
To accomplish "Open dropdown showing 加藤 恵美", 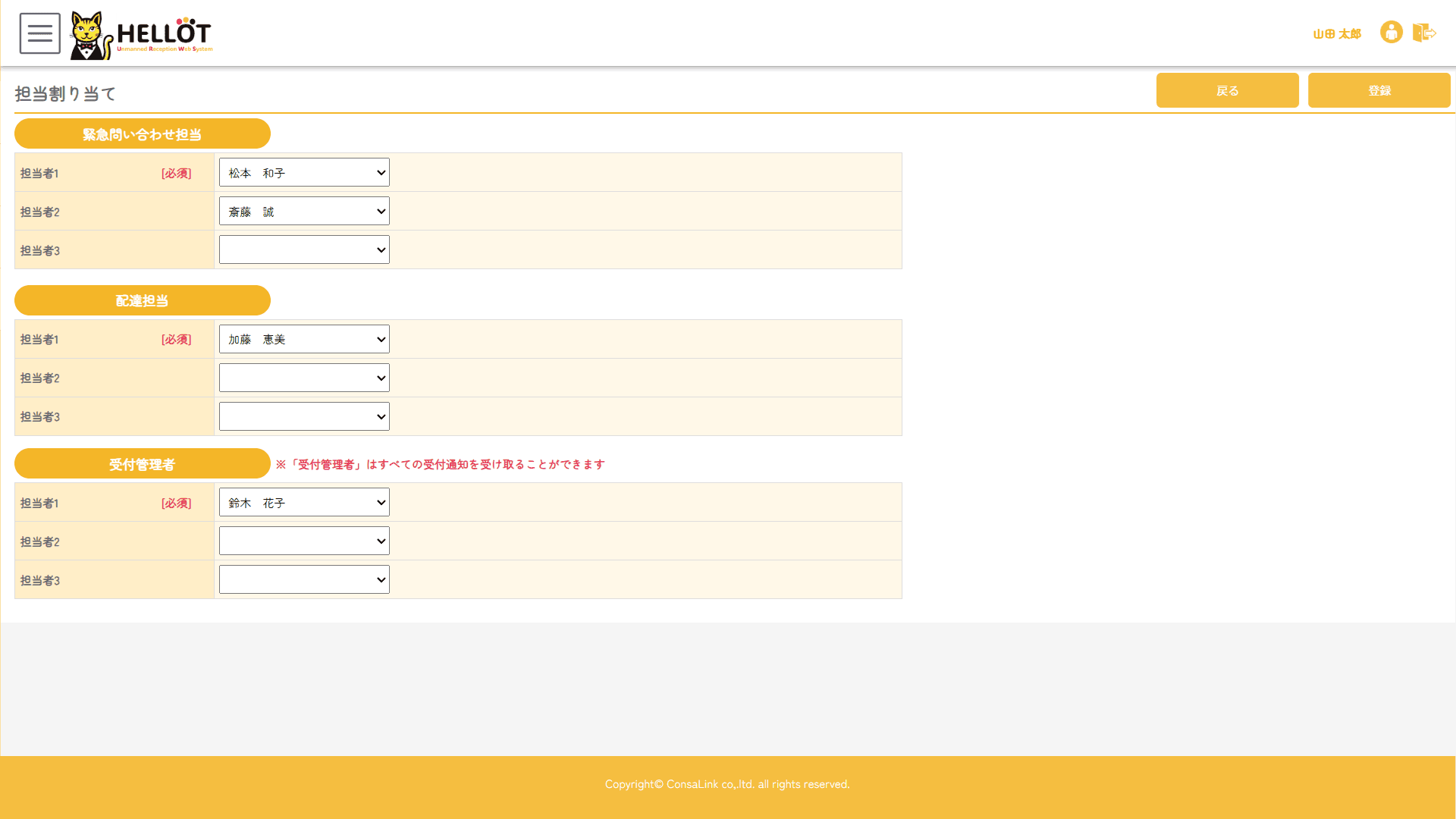I will [304, 340].
